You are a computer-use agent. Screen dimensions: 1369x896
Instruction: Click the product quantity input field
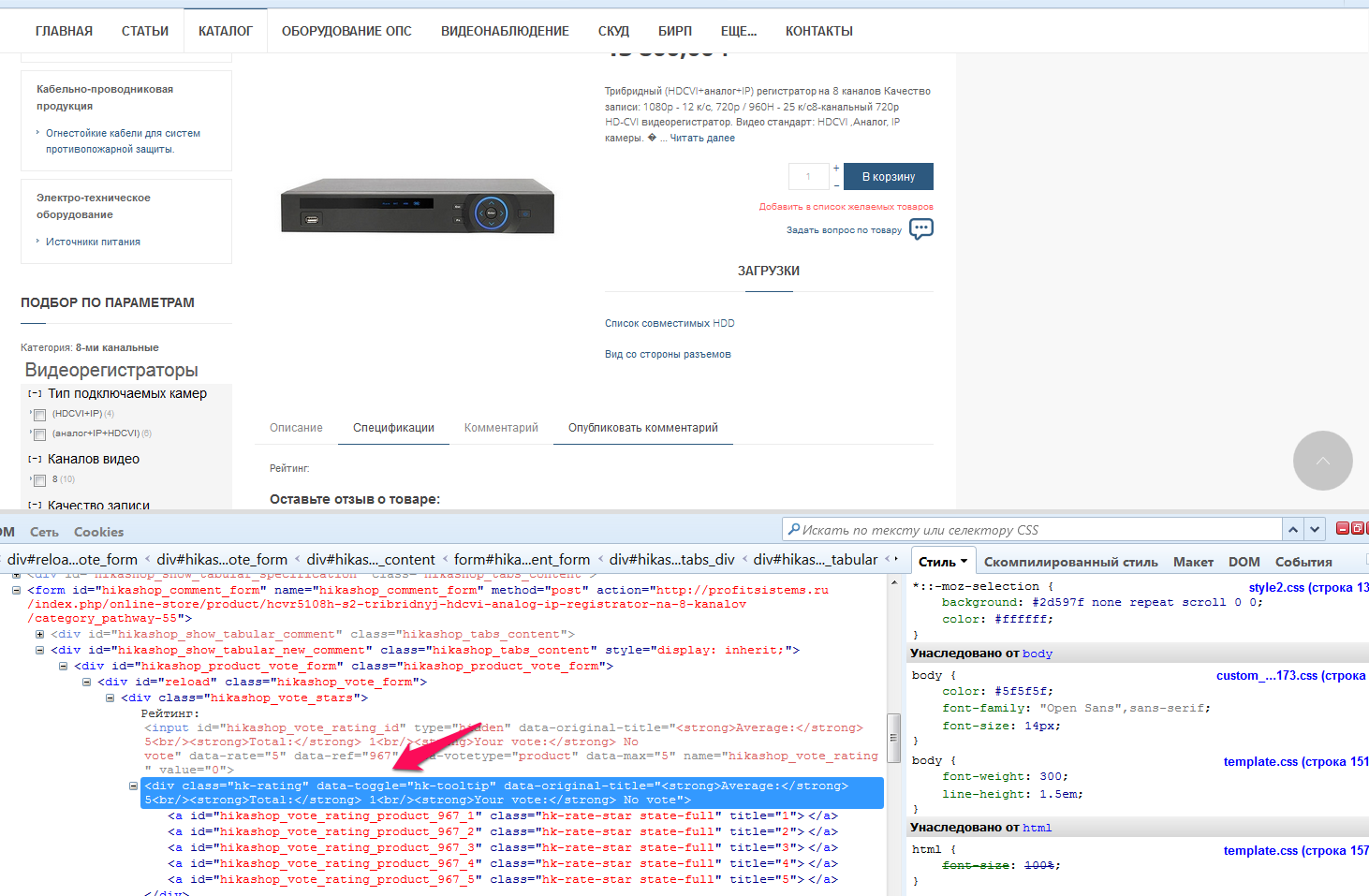(808, 177)
